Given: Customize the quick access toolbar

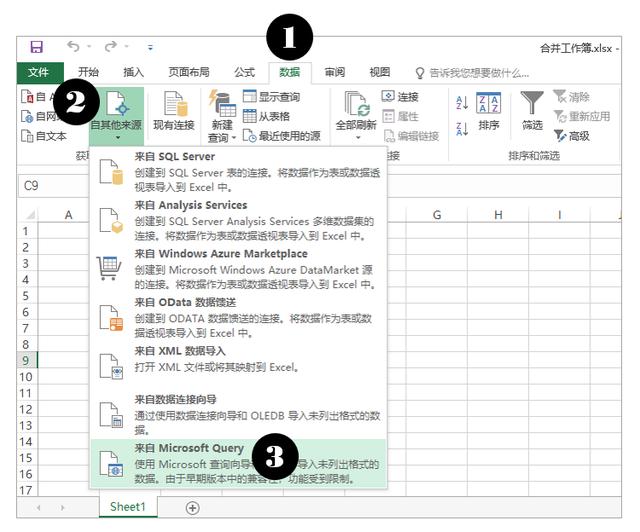Looking at the screenshot, I should pyautogui.click(x=150, y=48).
